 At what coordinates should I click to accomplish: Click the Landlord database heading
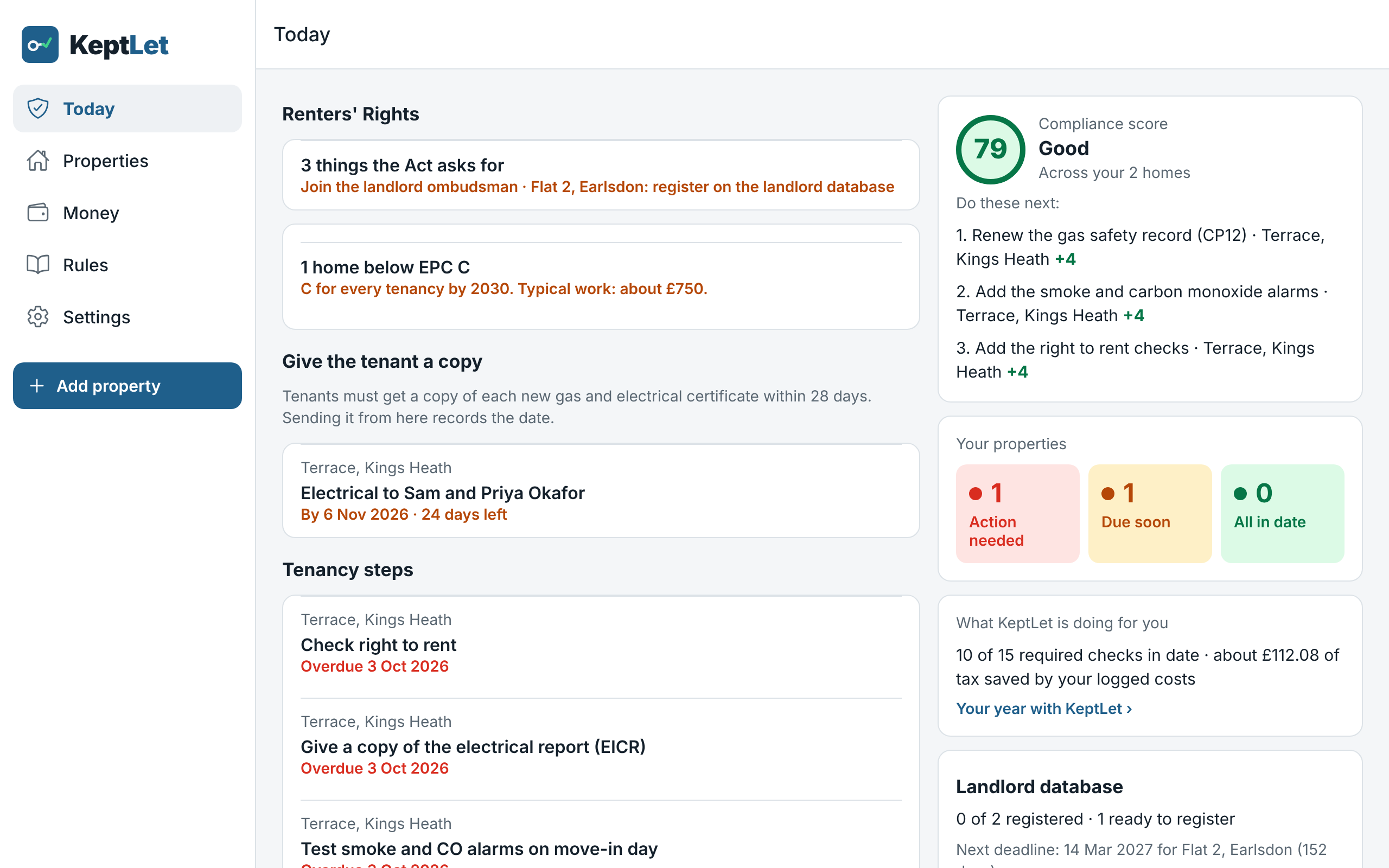(x=1040, y=787)
